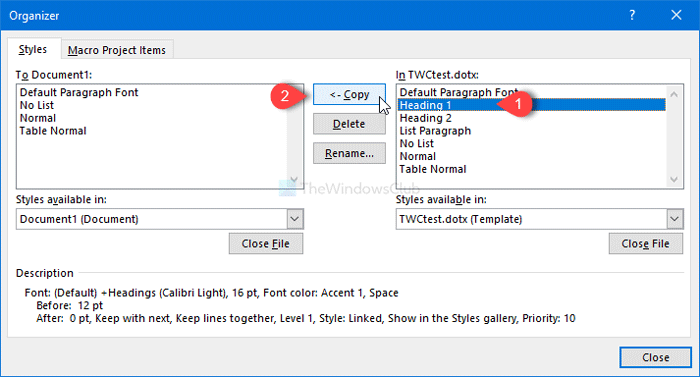Select Default Paragraph Font in TWCtest.dotx list
The height and width of the screenshot is (377, 700).
coord(458,92)
